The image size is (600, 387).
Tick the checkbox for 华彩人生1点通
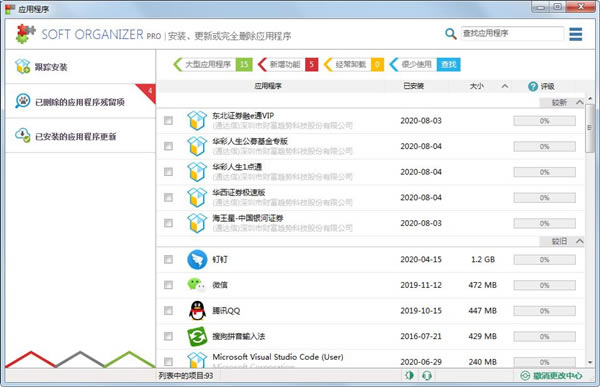[168, 172]
